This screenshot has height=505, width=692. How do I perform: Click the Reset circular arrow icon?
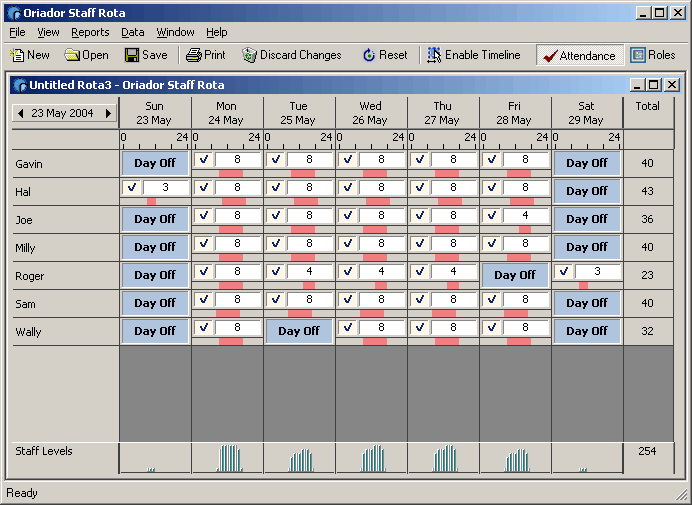(369, 55)
